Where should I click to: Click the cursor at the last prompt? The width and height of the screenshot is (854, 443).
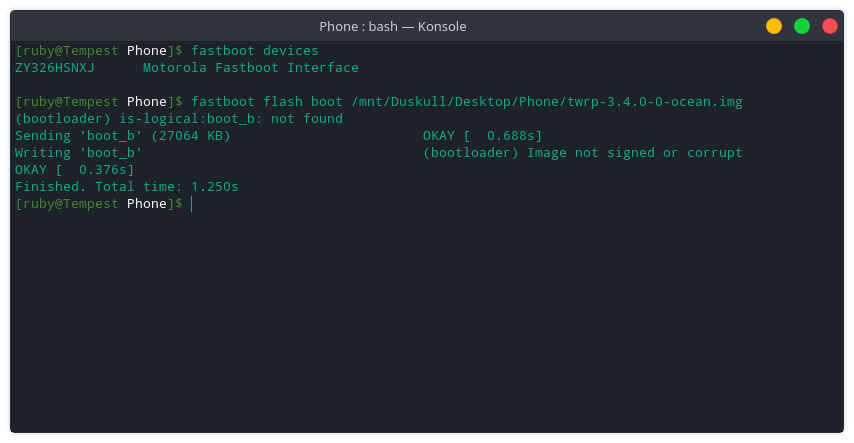tap(192, 204)
